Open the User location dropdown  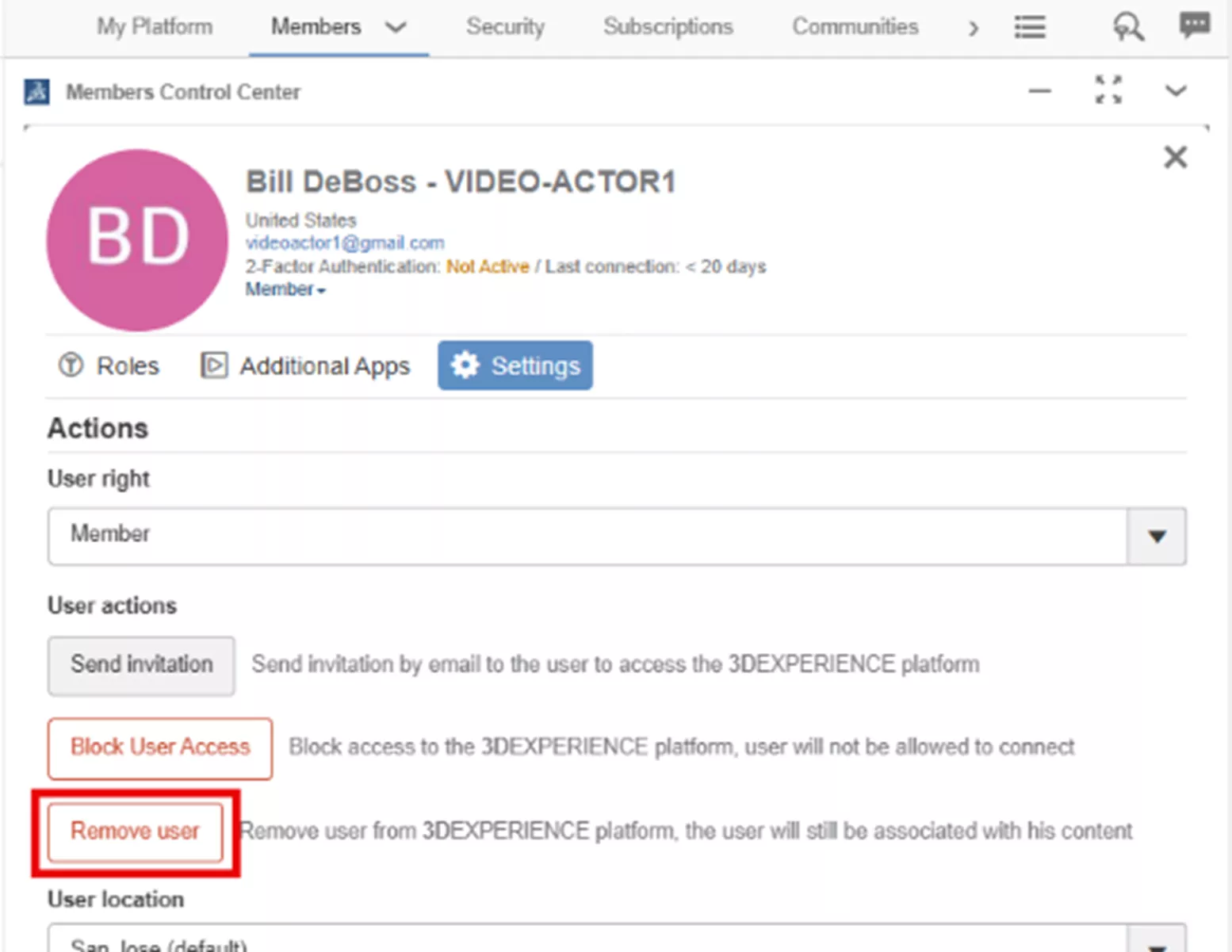(x=617, y=939)
